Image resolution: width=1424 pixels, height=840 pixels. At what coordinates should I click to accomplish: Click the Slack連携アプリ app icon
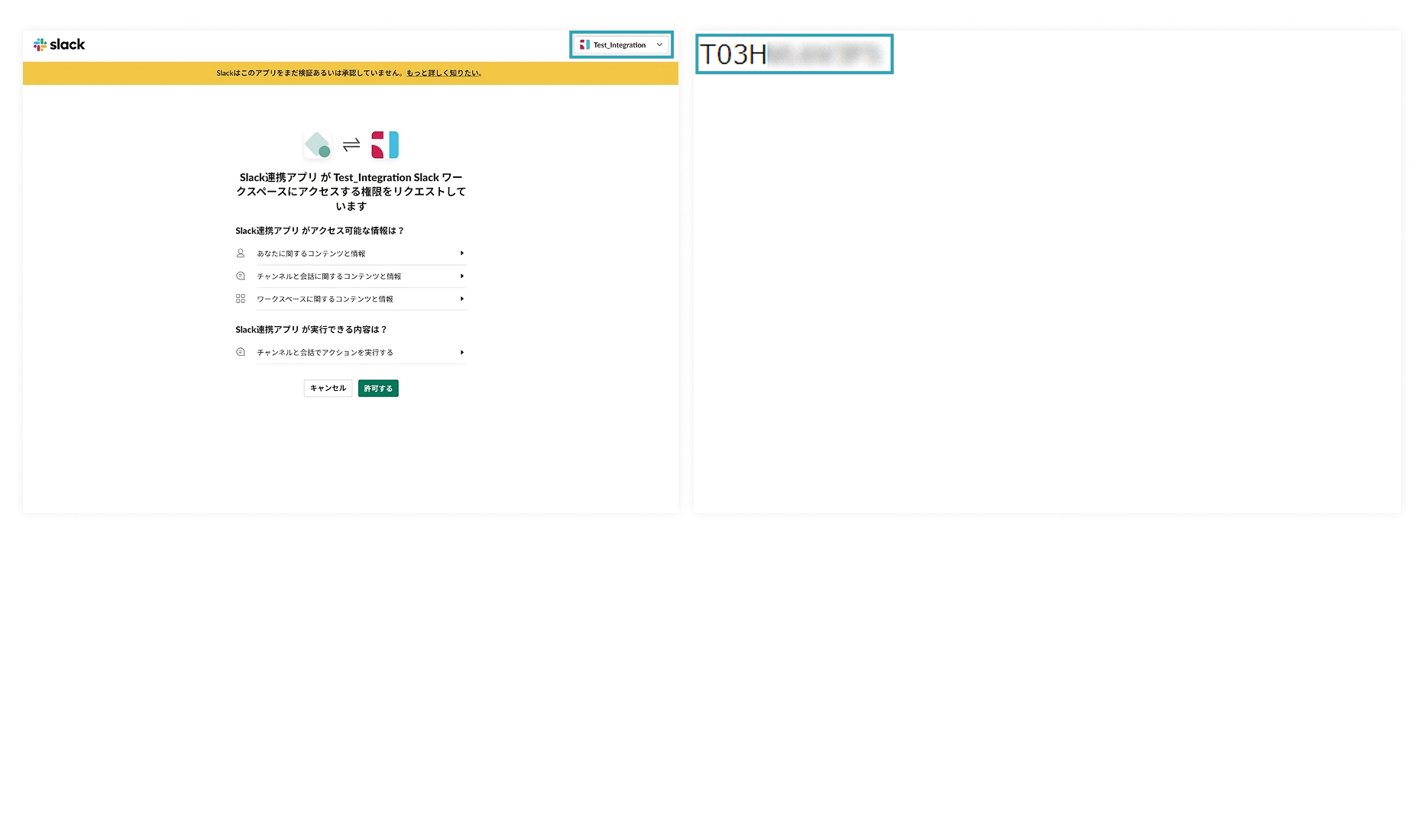(x=317, y=144)
